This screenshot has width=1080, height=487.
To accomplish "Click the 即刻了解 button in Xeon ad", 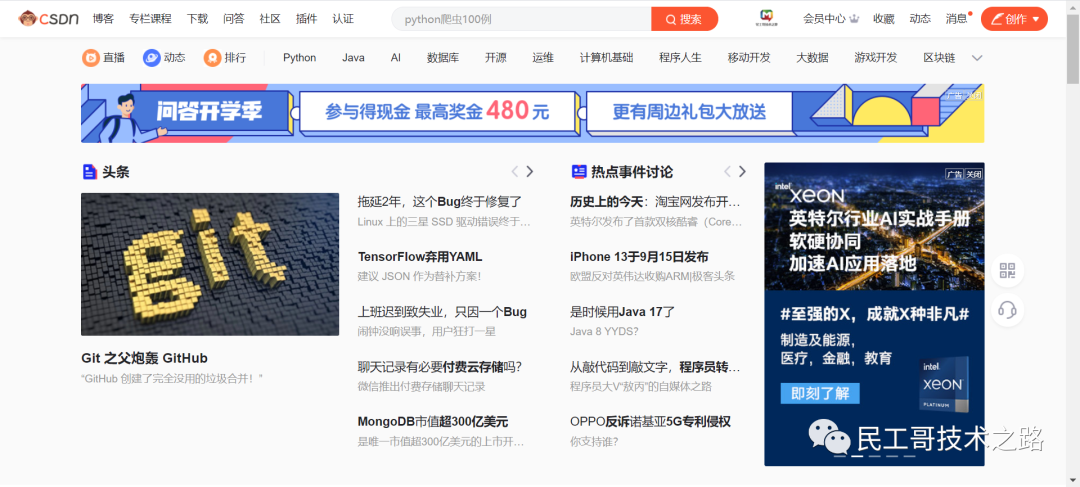I will [820, 394].
